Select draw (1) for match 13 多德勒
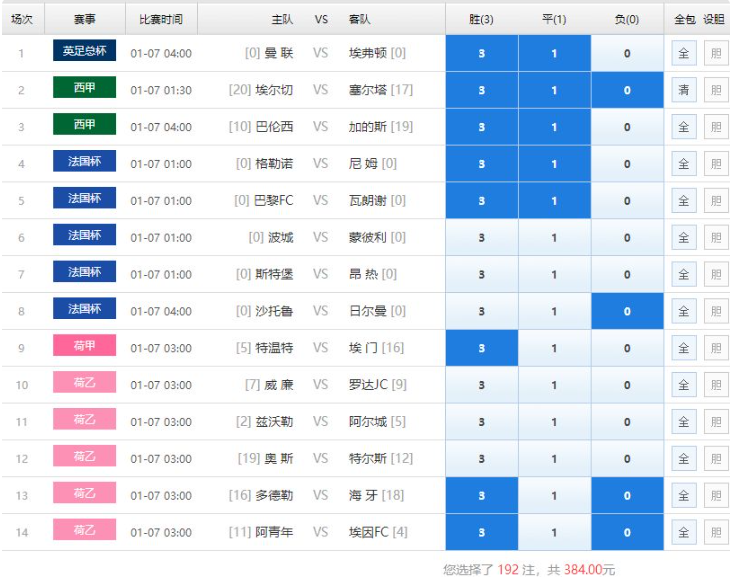 pos(554,496)
